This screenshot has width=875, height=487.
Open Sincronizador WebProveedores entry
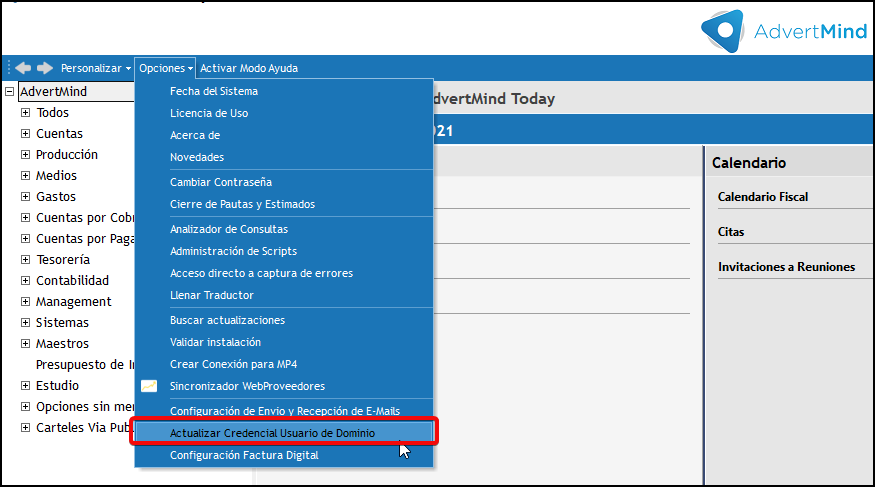click(284, 386)
